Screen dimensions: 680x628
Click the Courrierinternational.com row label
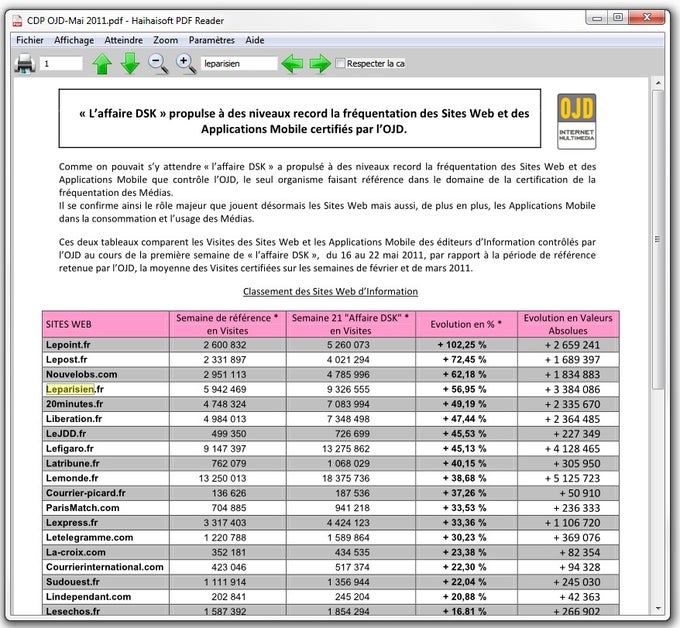point(105,567)
